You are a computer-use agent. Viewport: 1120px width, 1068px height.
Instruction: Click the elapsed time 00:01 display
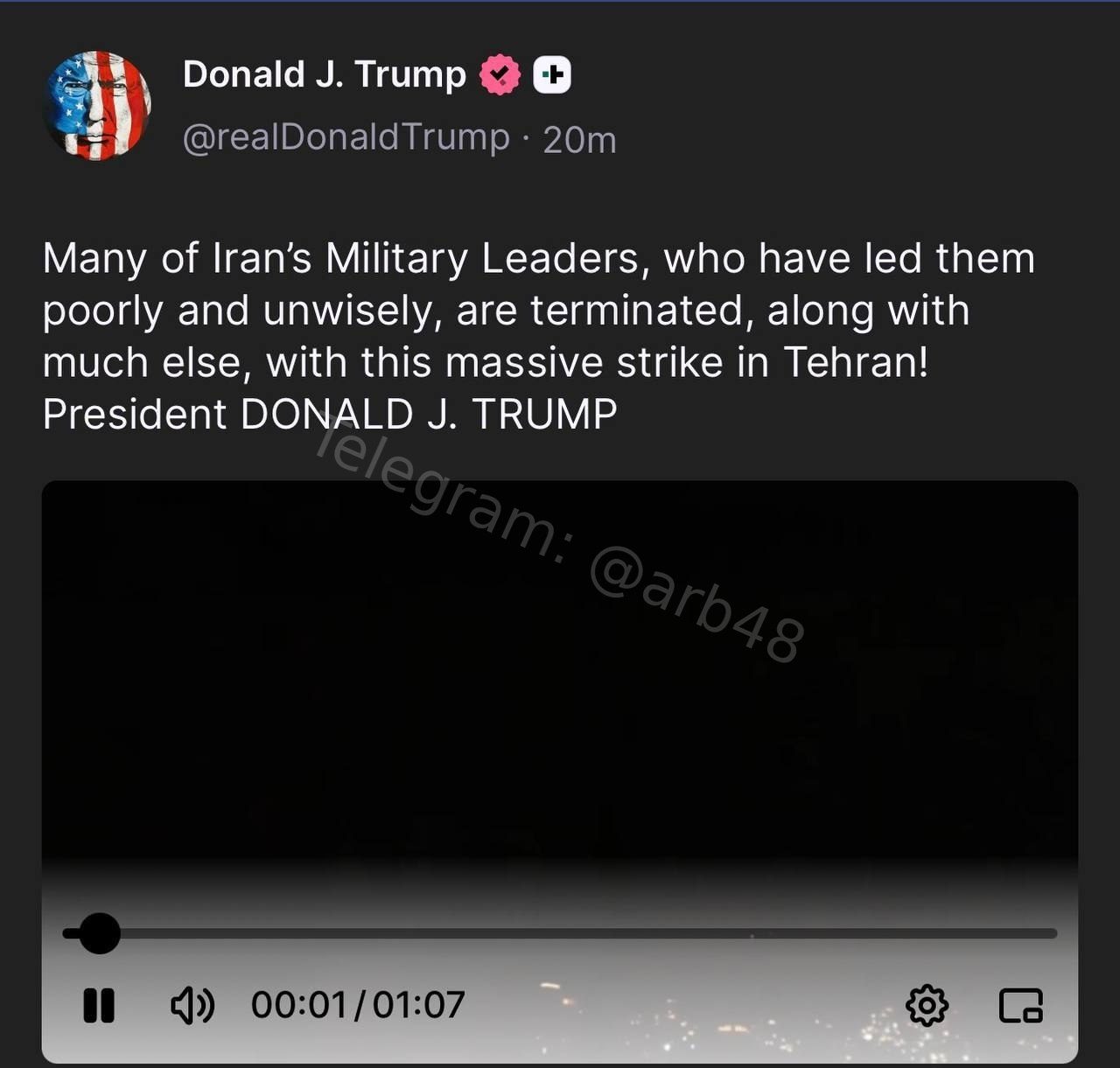[x=299, y=1005]
